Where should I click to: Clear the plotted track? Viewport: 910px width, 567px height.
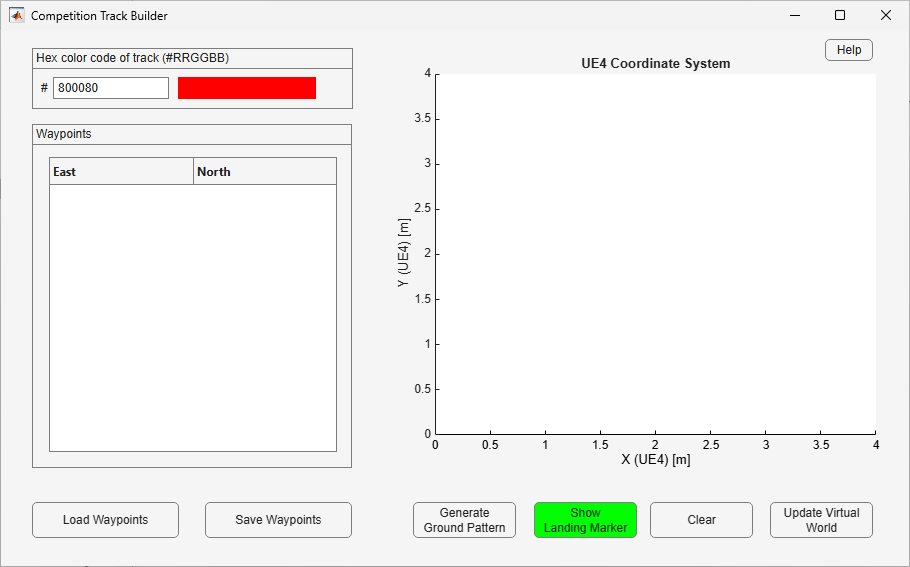[701, 520]
